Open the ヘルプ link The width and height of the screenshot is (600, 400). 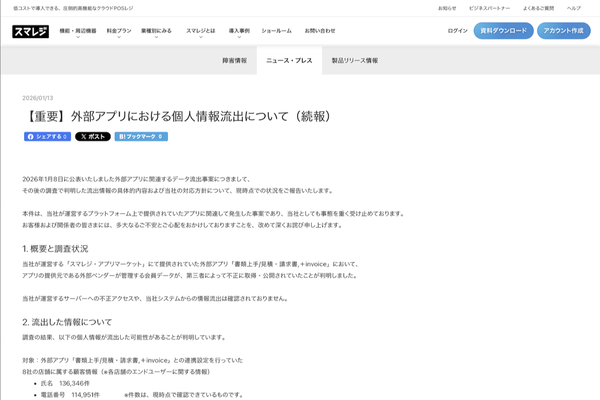point(574,8)
